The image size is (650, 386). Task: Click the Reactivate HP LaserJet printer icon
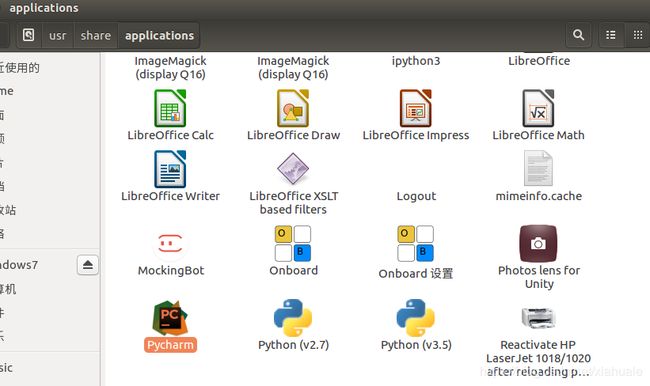pos(538,318)
